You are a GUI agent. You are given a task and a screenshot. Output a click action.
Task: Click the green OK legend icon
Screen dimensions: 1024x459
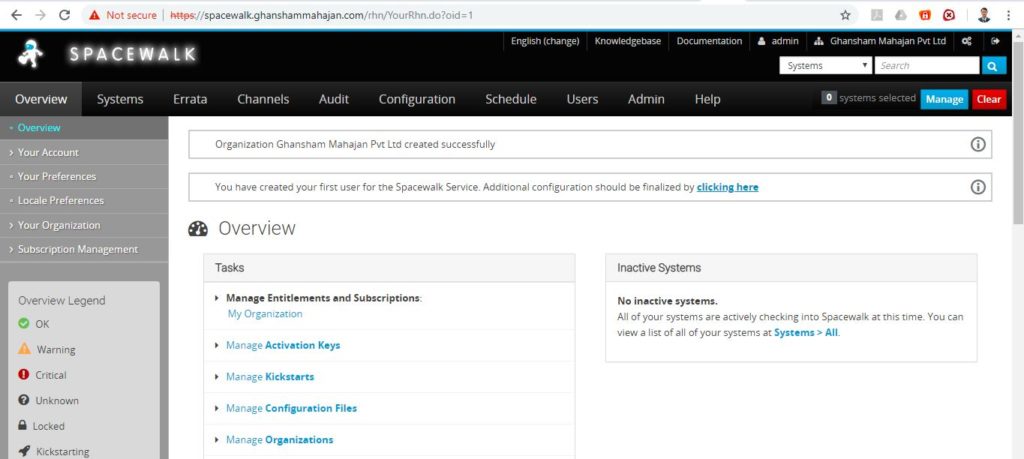[24, 324]
